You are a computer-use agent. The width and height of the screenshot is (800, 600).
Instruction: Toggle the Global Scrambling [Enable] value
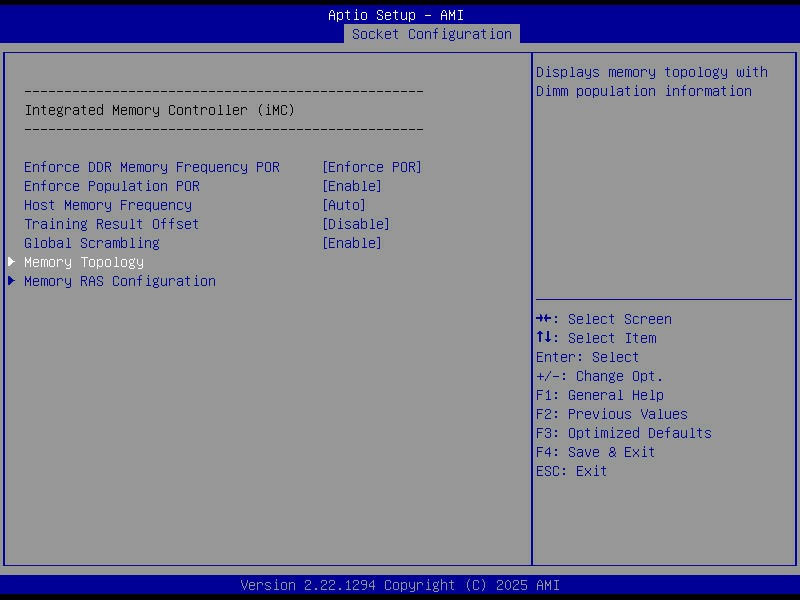click(x=351, y=243)
